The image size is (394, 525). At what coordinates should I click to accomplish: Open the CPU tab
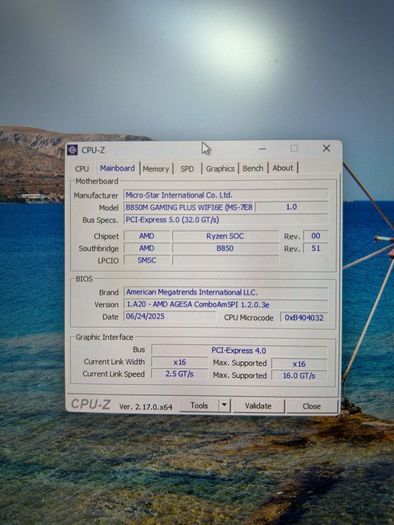click(82, 168)
